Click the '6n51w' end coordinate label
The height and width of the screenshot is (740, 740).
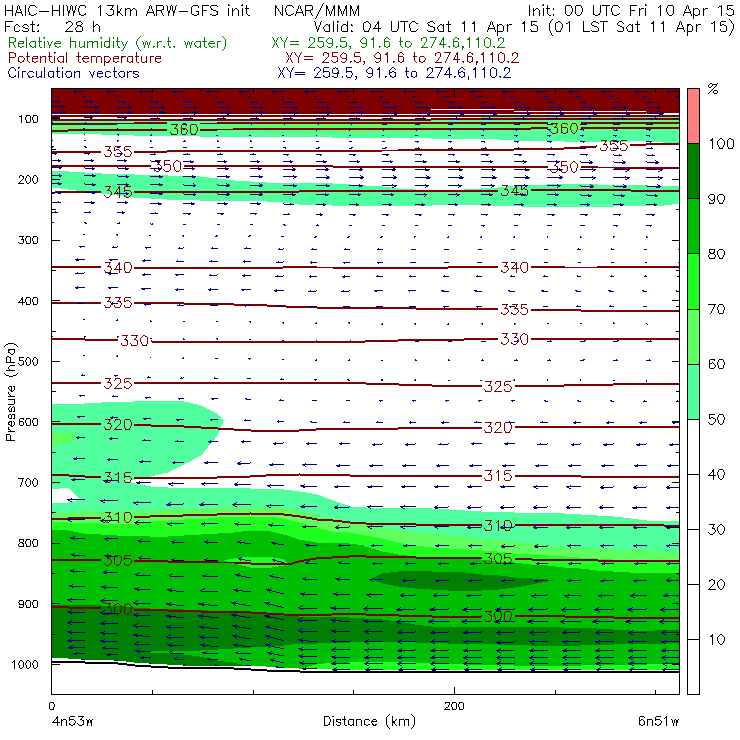coord(658,722)
